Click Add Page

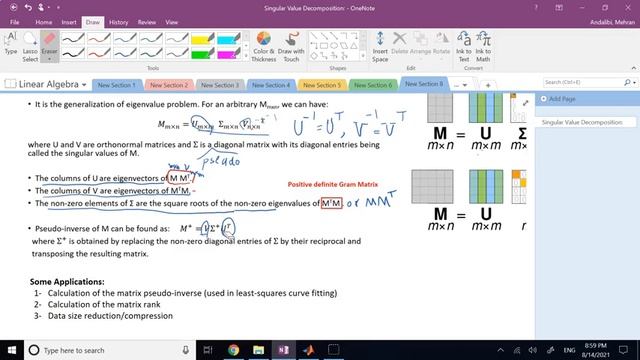pos(558,99)
